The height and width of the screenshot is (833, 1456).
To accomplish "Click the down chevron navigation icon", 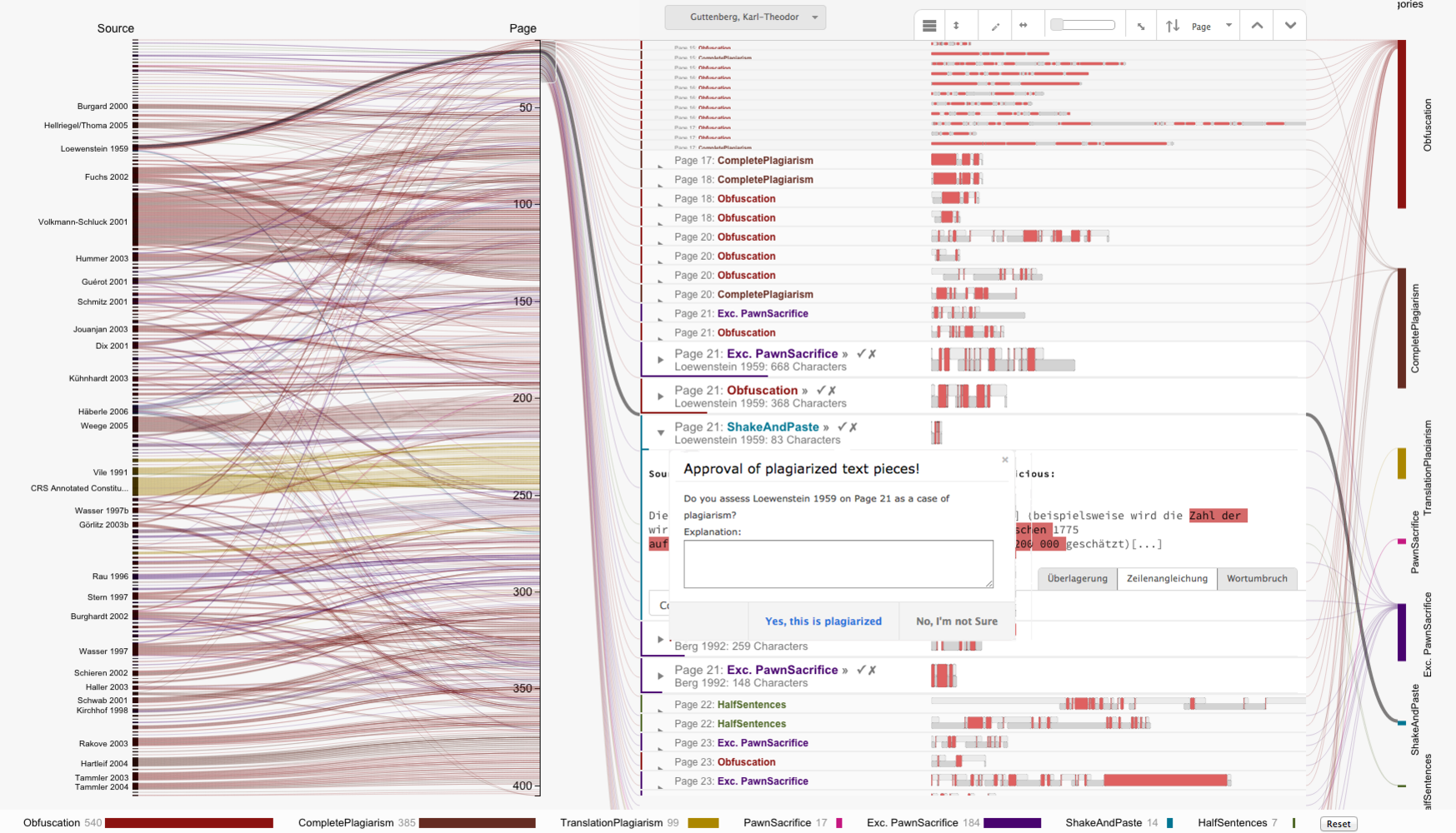I will pos(1290,26).
